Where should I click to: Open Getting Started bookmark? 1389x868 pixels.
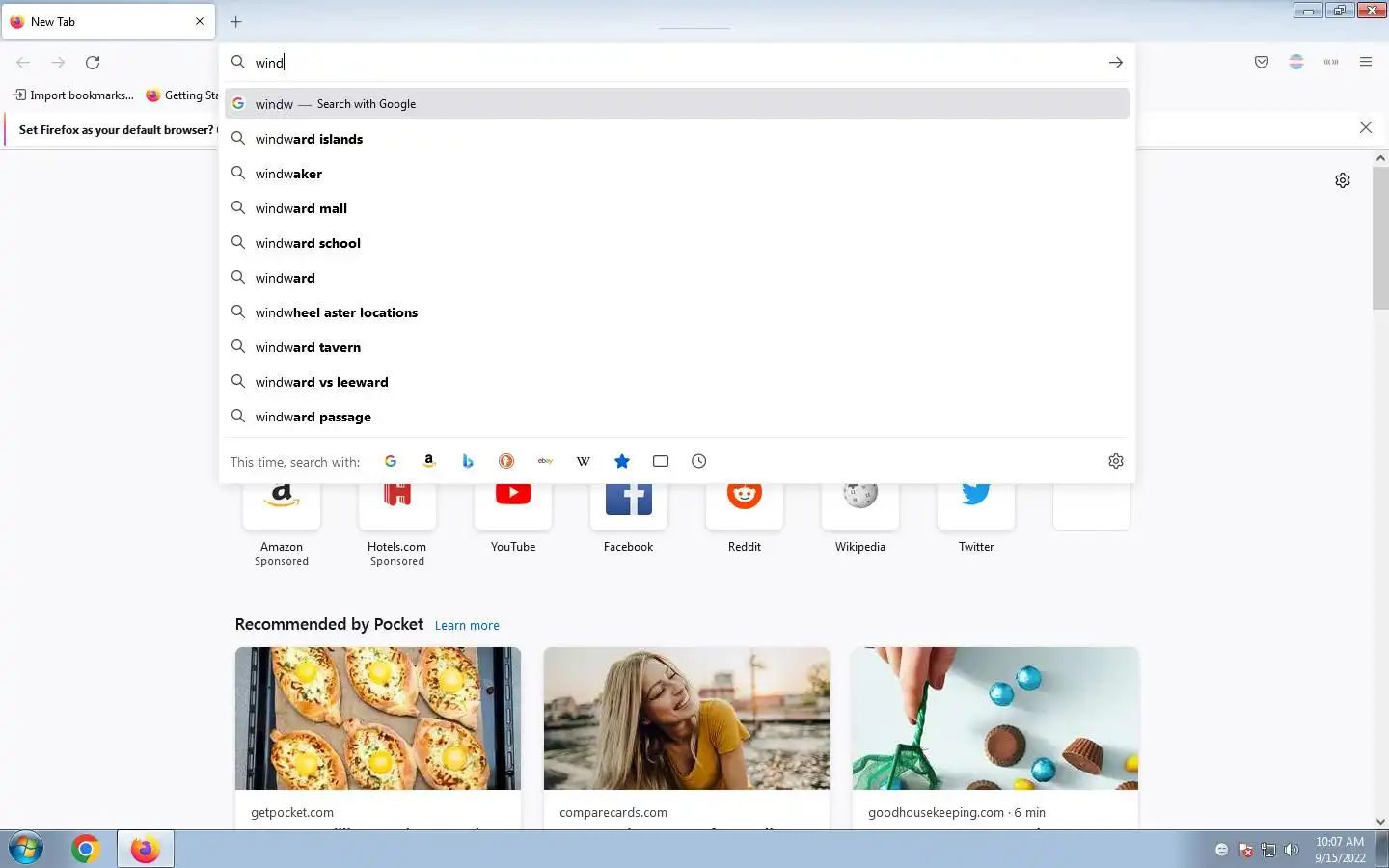182,95
